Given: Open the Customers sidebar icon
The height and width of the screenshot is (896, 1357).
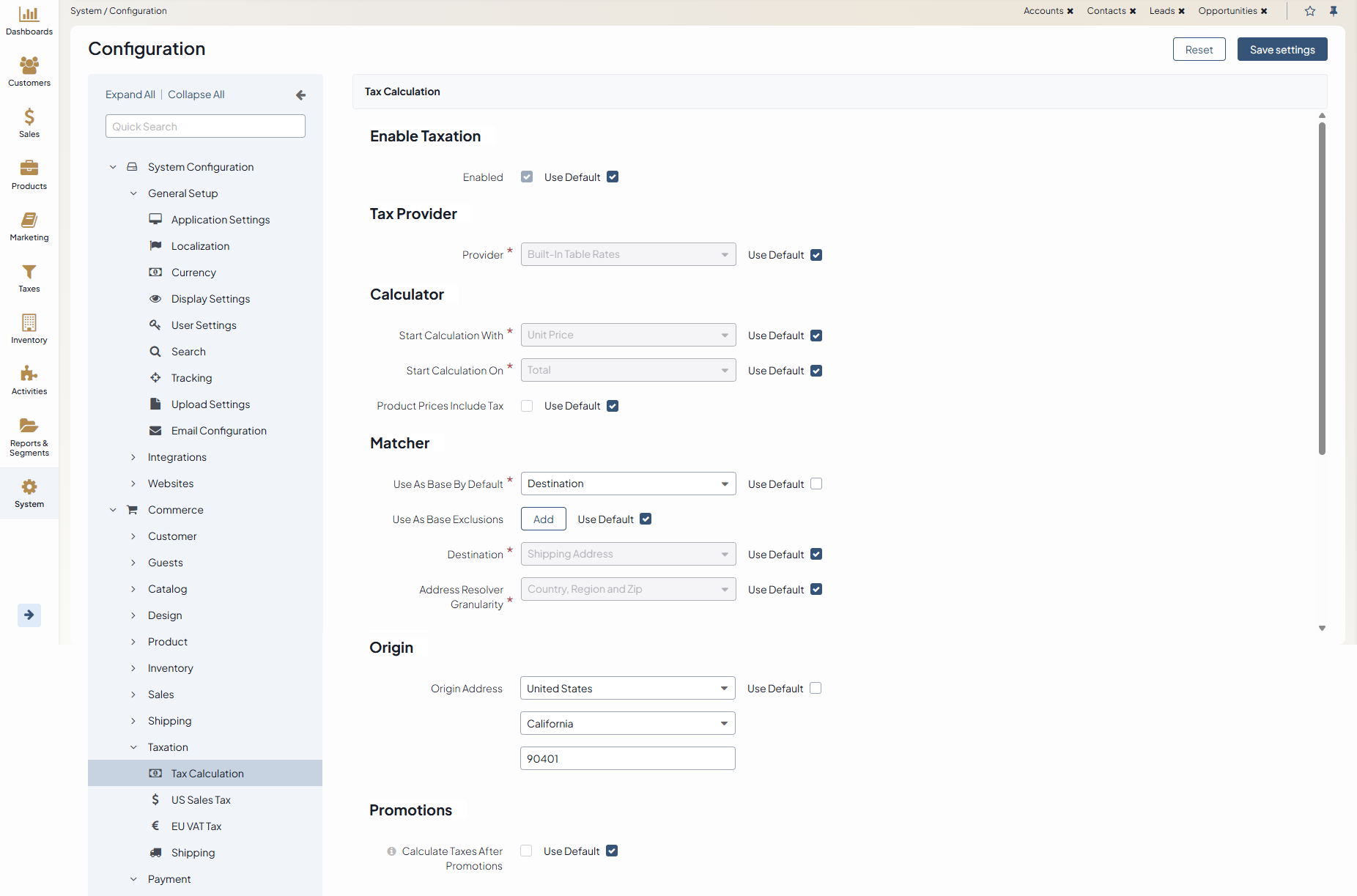Looking at the screenshot, I should (x=29, y=66).
